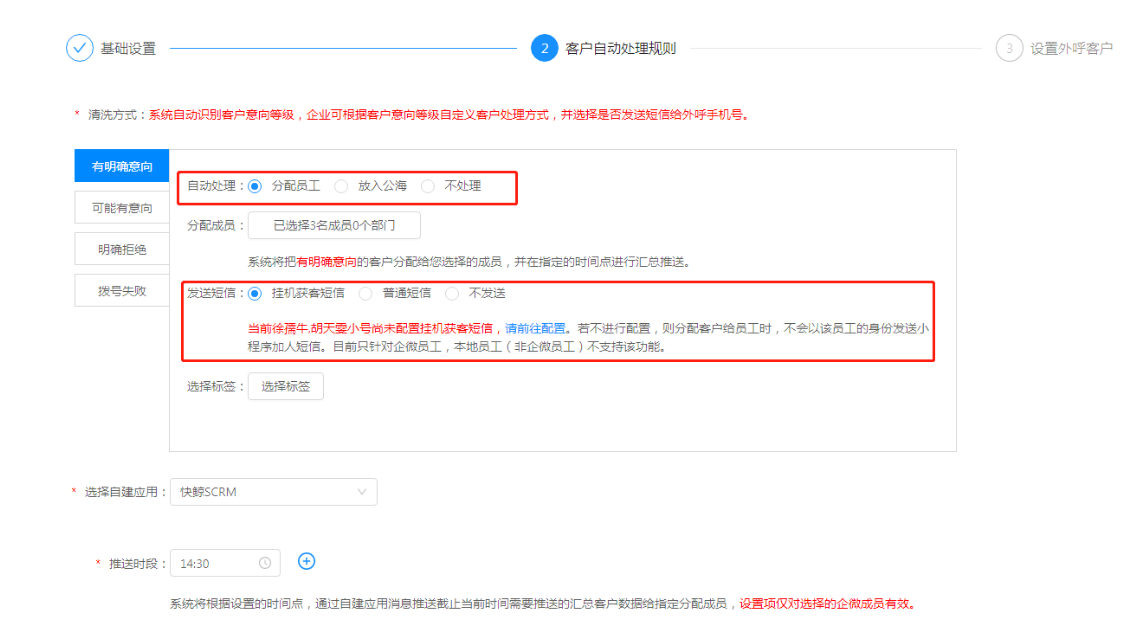The height and width of the screenshot is (633, 1143).
Task: Open the 14:30 push time picker
Action: pyautogui.click(x=225, y=563)
